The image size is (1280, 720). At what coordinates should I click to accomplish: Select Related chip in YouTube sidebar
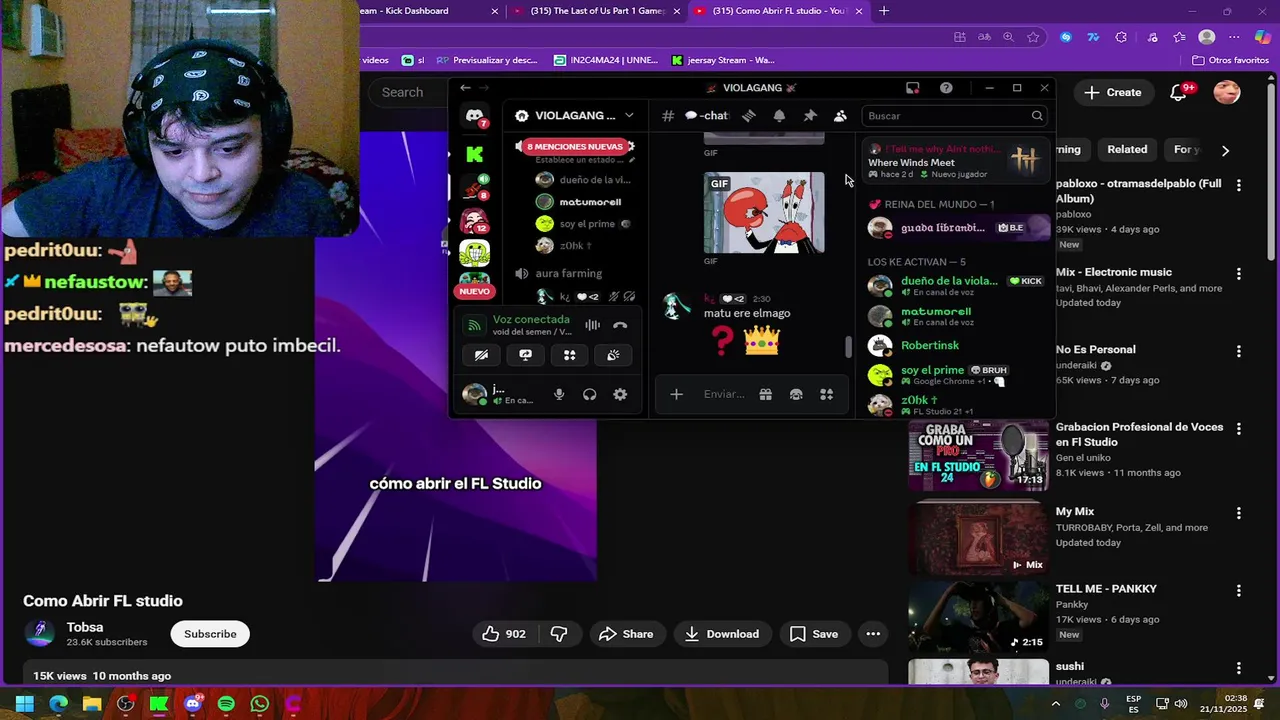click(1127, 149)
